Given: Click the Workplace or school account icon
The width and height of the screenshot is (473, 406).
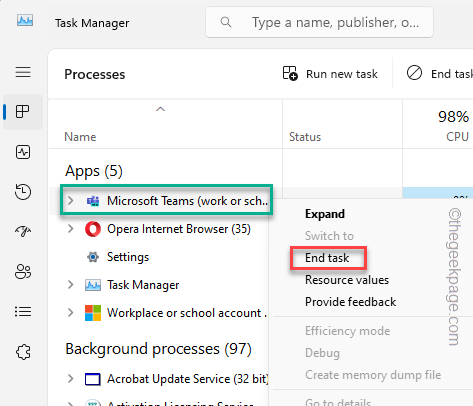Looking at the screenshot, I should tap(93, 313).
